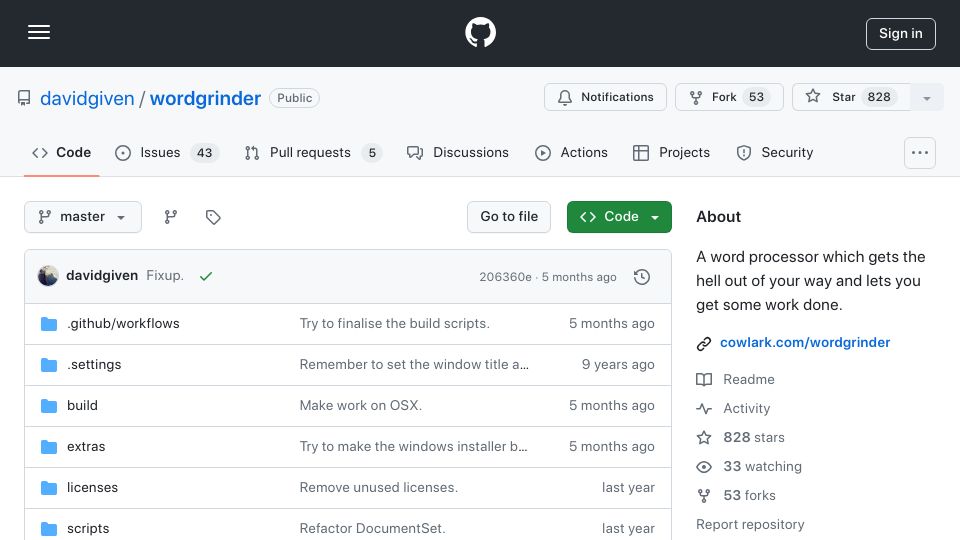Go to the GitHub homepage logo
This screenshot has width=960, height=540.
coord(480,32)
